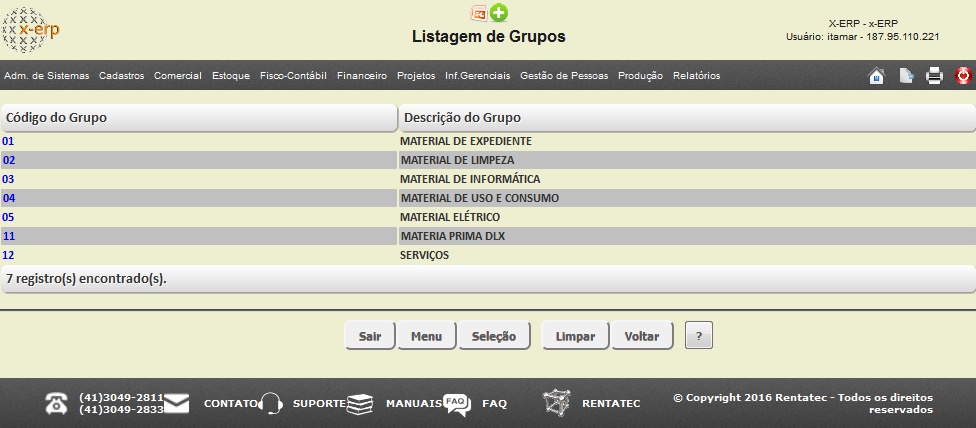This screenshot has height=428, width=976.
Task: Open Comercial menu
Action: tap(178, 76)
